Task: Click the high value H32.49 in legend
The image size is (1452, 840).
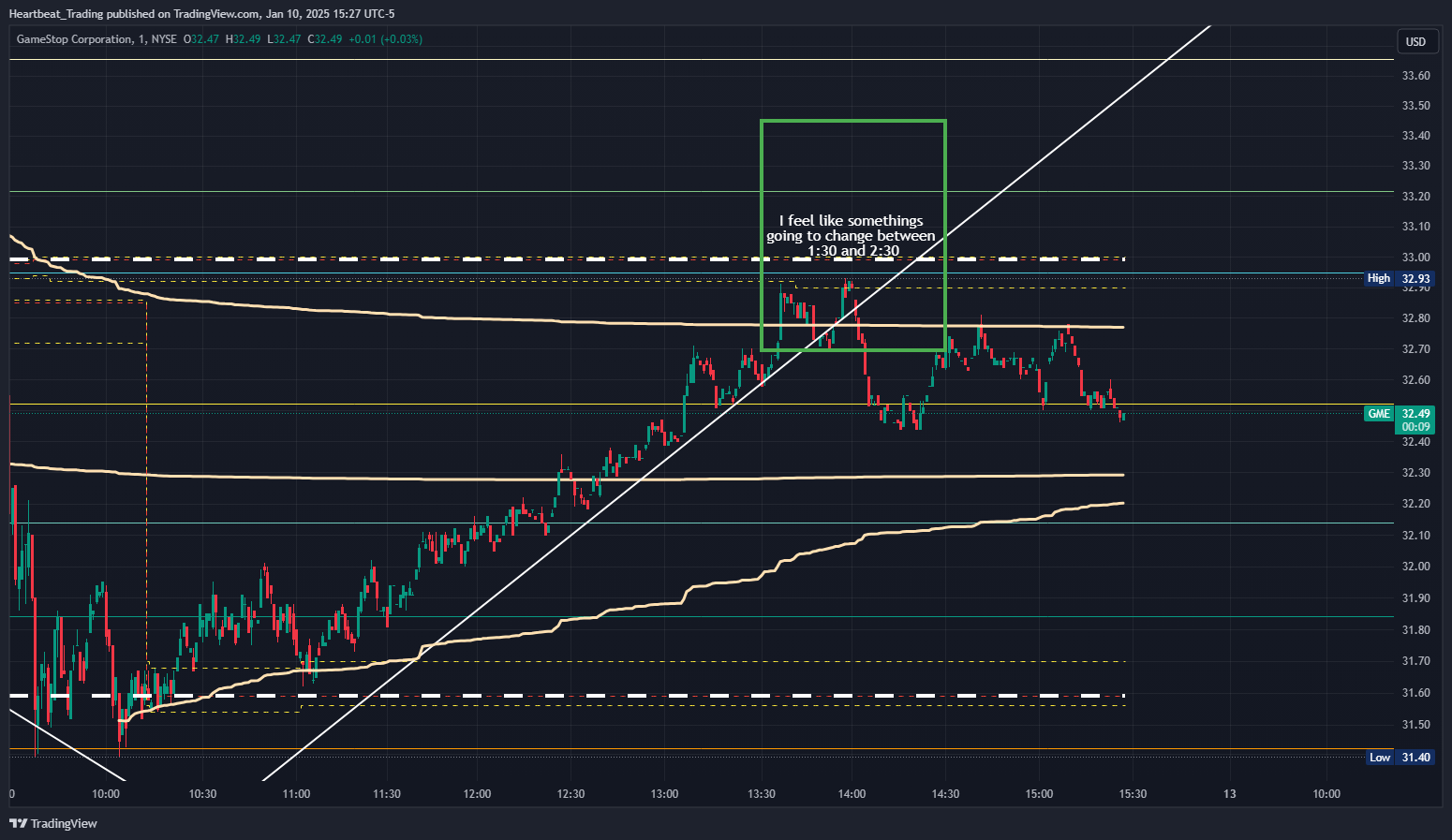Action: point(244,39)
